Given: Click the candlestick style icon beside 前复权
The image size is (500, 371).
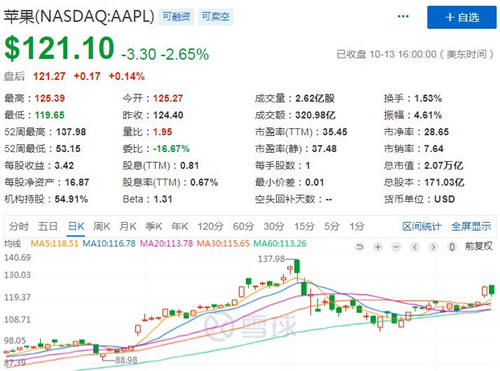Looking at the screenshot, I should (452, 247).
